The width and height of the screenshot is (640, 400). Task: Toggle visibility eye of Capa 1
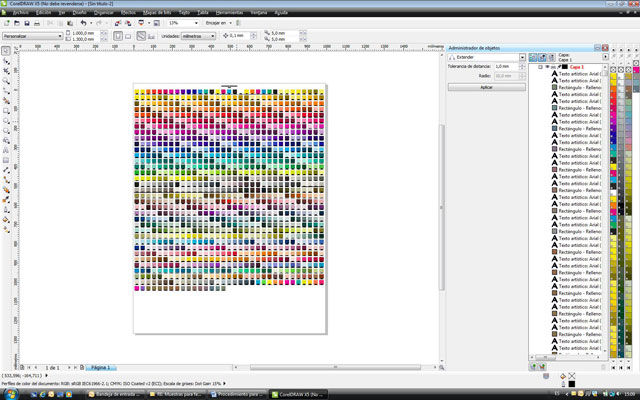(546, 67)
